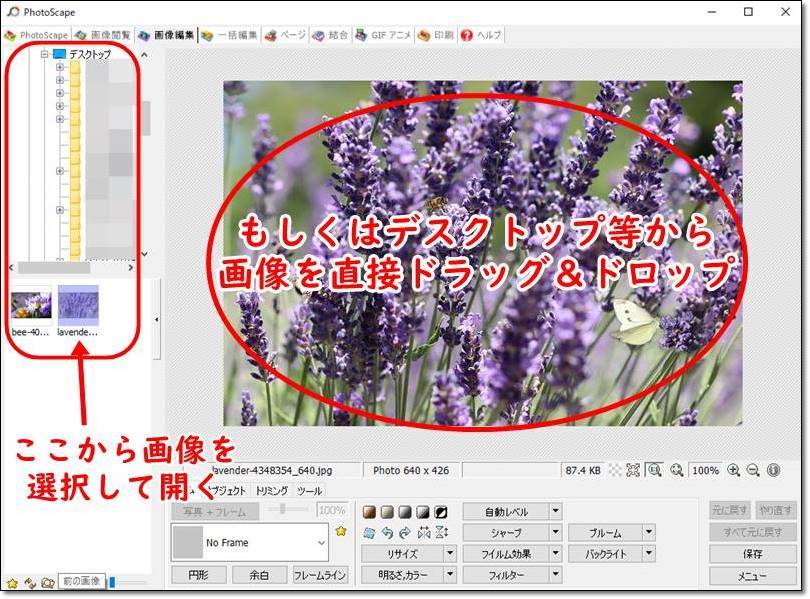Rotate the photo 90 degrees clockwise
Screen dimensions: 810x599
point(405,532)
